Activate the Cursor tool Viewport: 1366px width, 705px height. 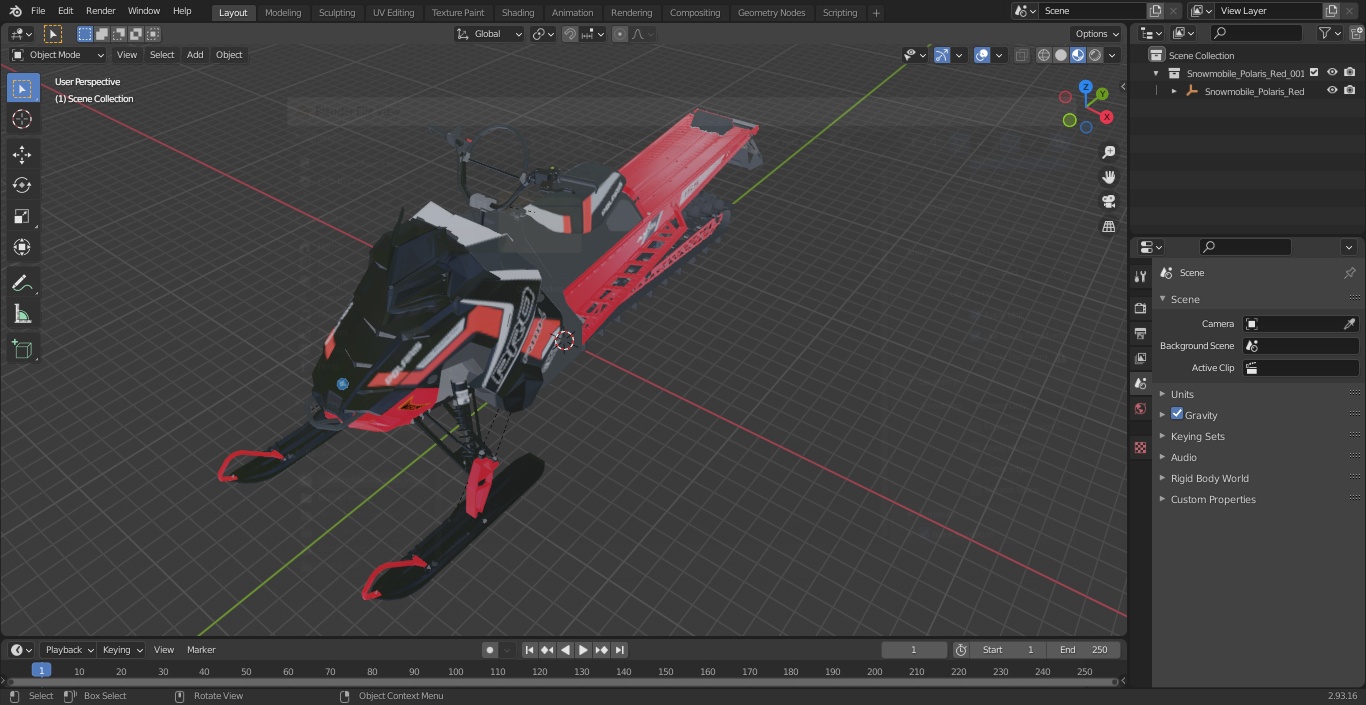pos(22,119)
